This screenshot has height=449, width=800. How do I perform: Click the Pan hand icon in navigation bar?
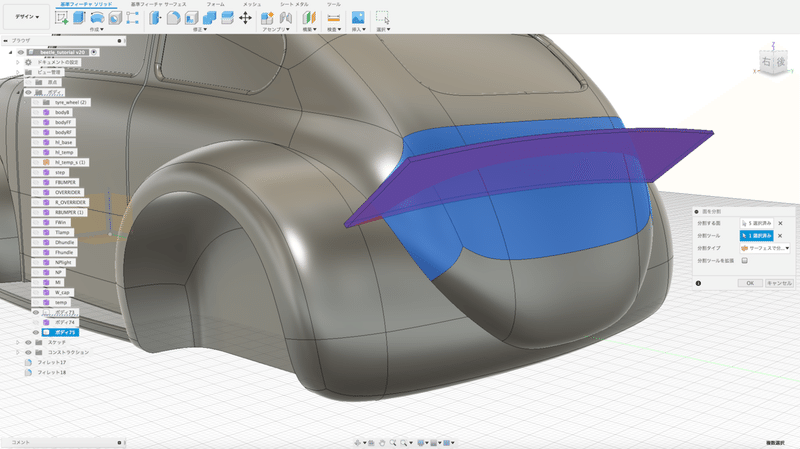click(x=382, y=443)
